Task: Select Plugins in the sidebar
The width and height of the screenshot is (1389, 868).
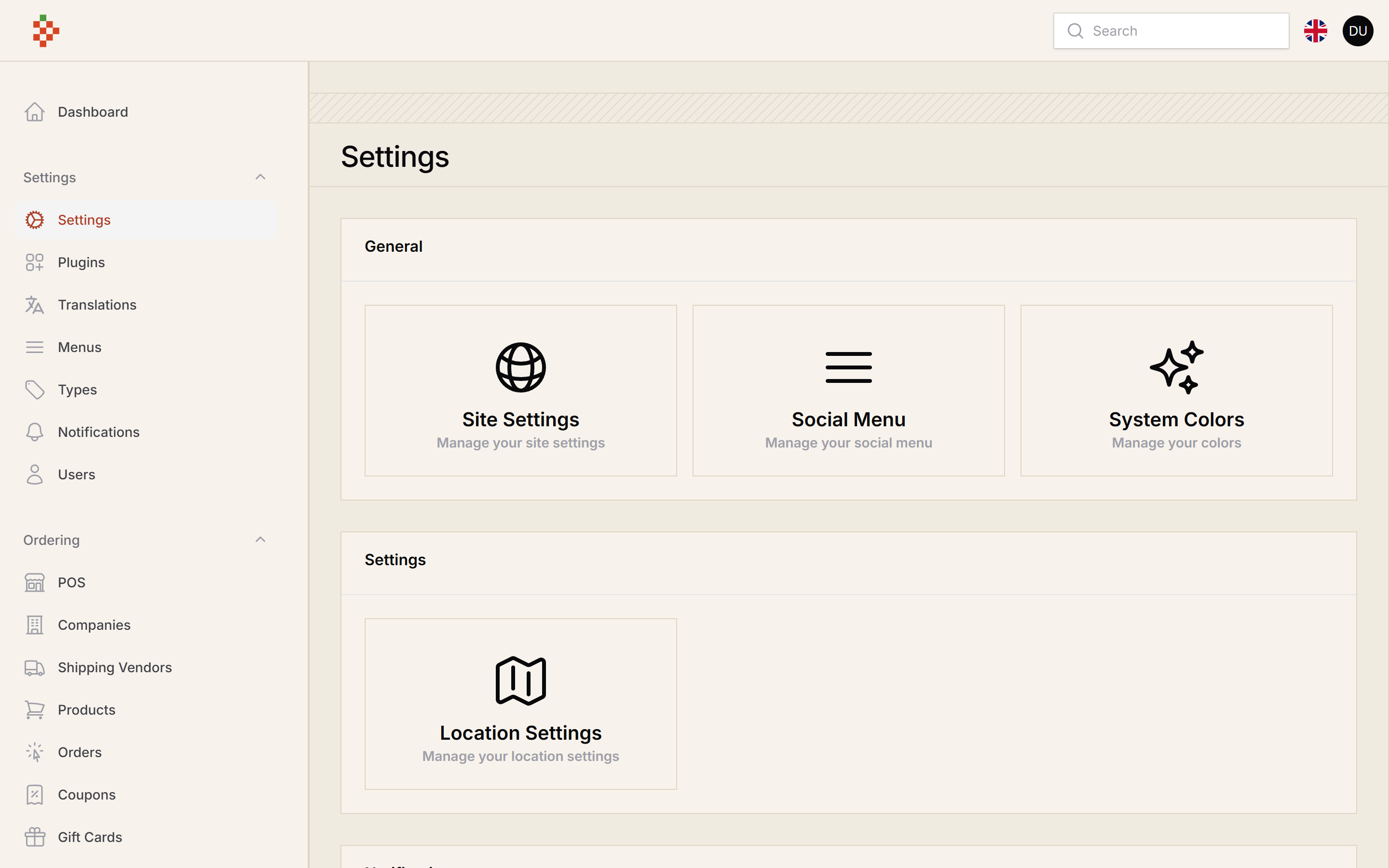Action: coord(147,262)
